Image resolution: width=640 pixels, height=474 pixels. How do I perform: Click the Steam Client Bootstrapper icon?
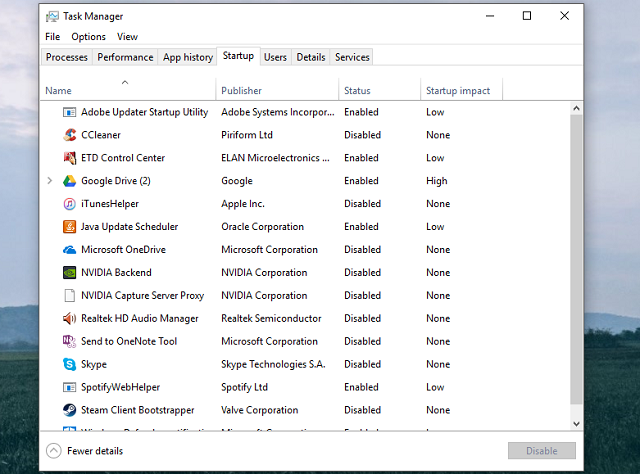pyautogui.click(x=69, y=409)
